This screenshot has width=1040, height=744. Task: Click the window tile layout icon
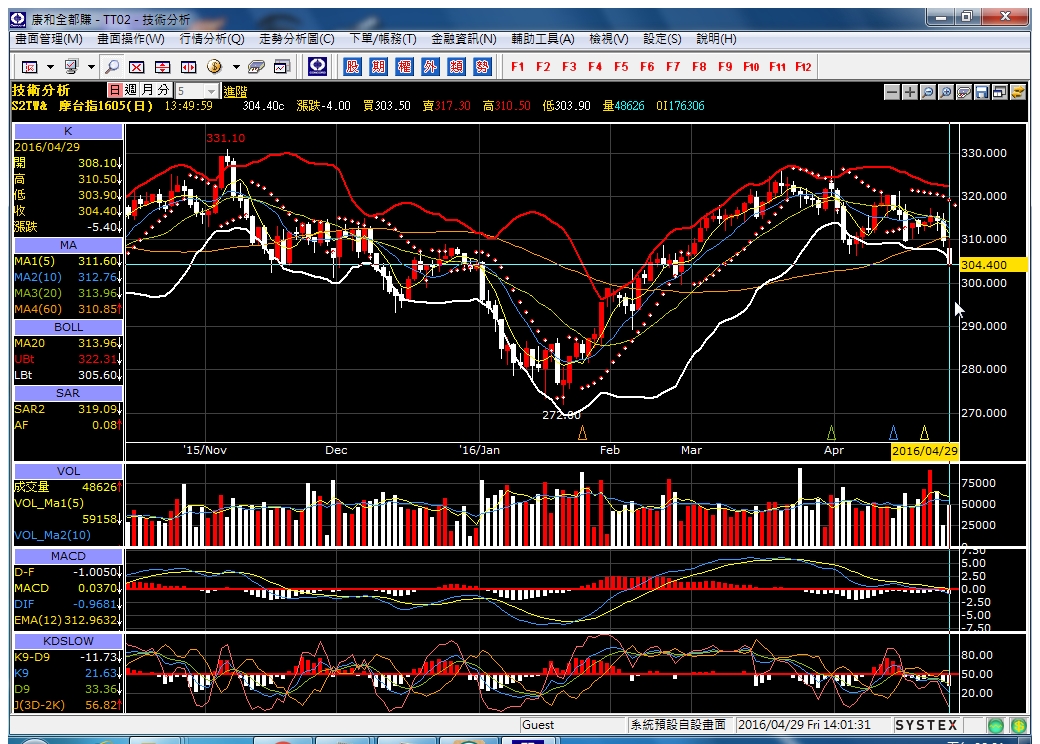pos(1000,92)
